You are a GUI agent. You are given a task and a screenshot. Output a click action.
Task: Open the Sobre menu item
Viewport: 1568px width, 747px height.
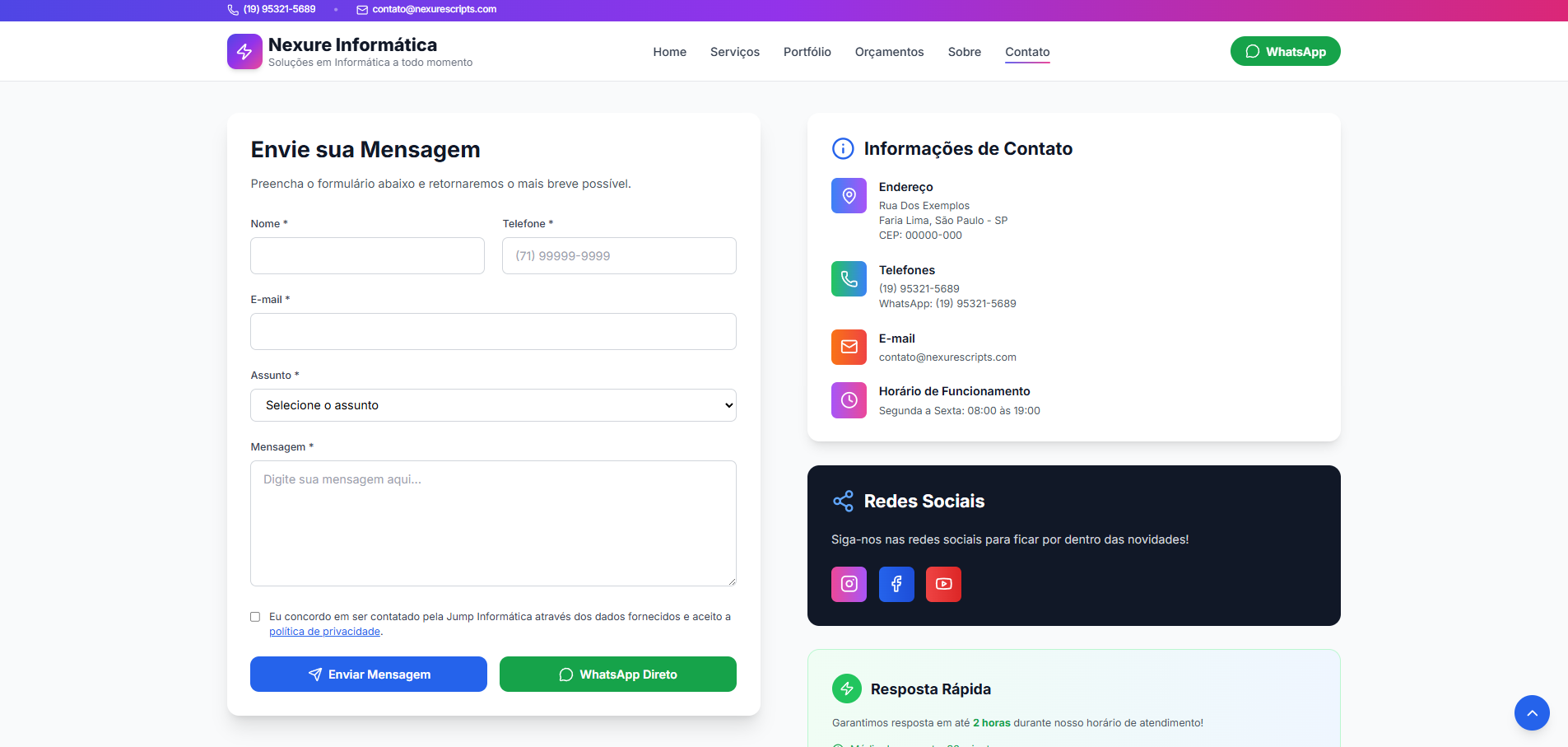[x=964, y=52]
